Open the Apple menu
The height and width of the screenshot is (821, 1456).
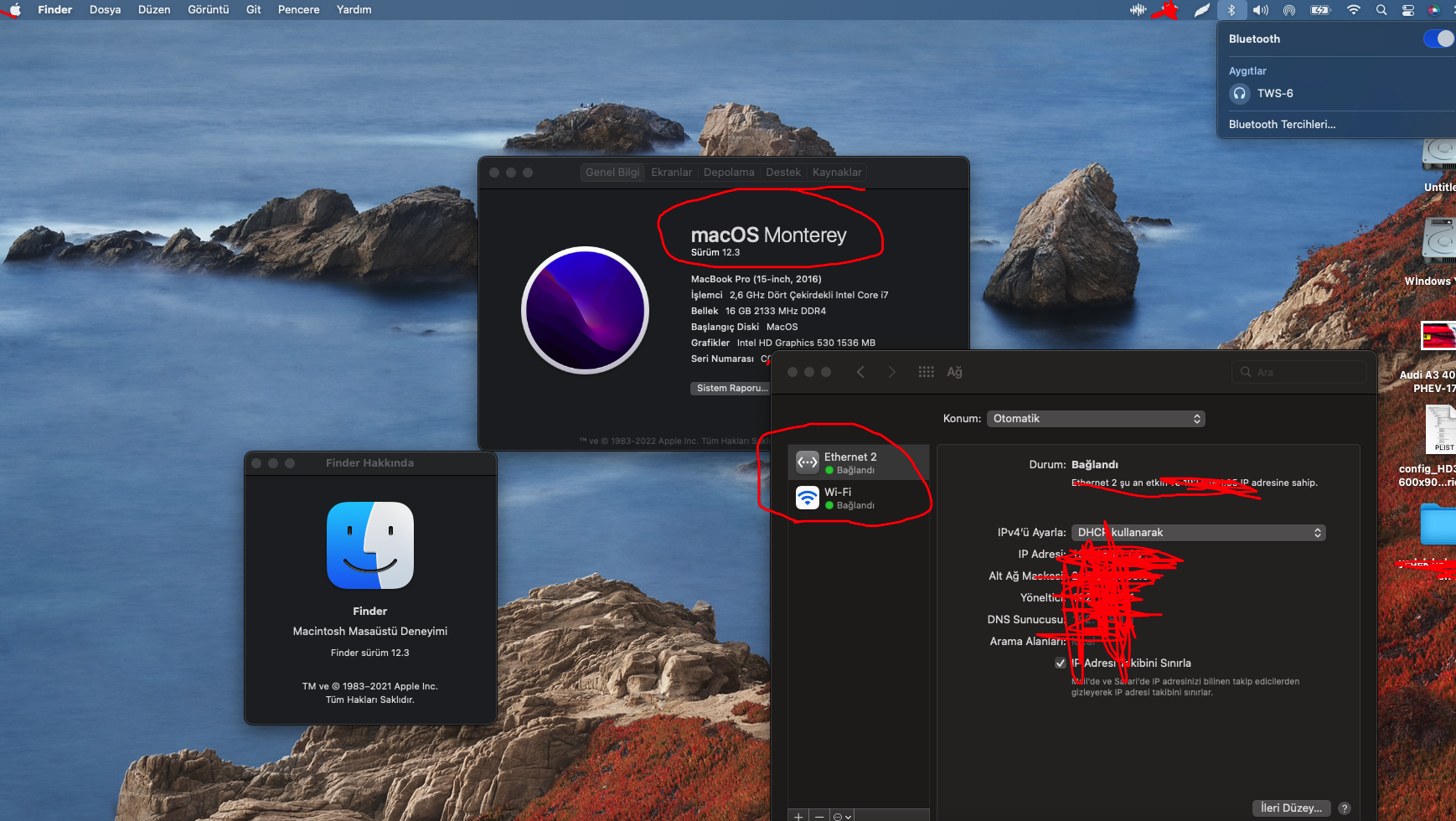click(x=14, y=10)
